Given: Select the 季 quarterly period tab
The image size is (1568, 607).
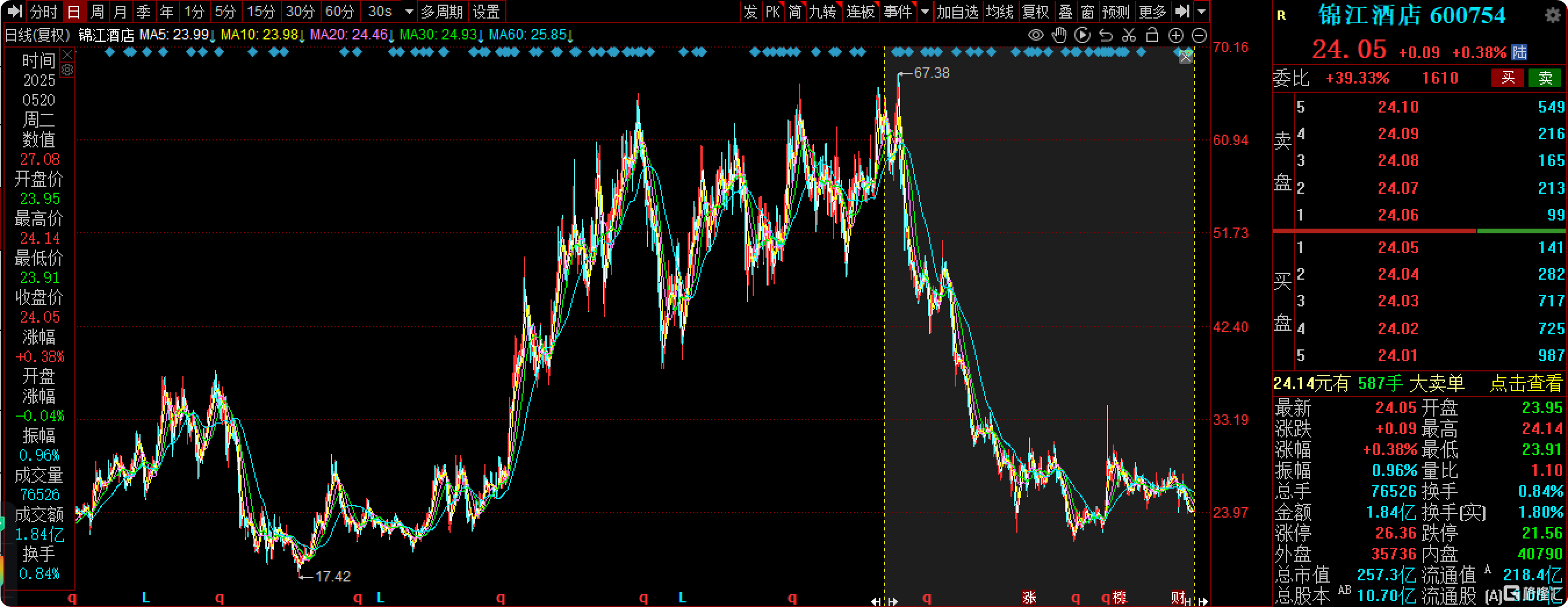Looking at the screenshot, I should click(143, 11).
